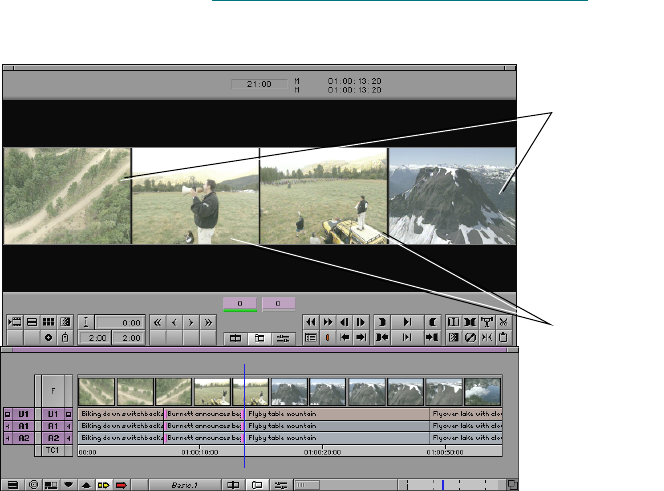Trim left one frame arrow
Screen dimensions: 664x491
coord(174,322)
